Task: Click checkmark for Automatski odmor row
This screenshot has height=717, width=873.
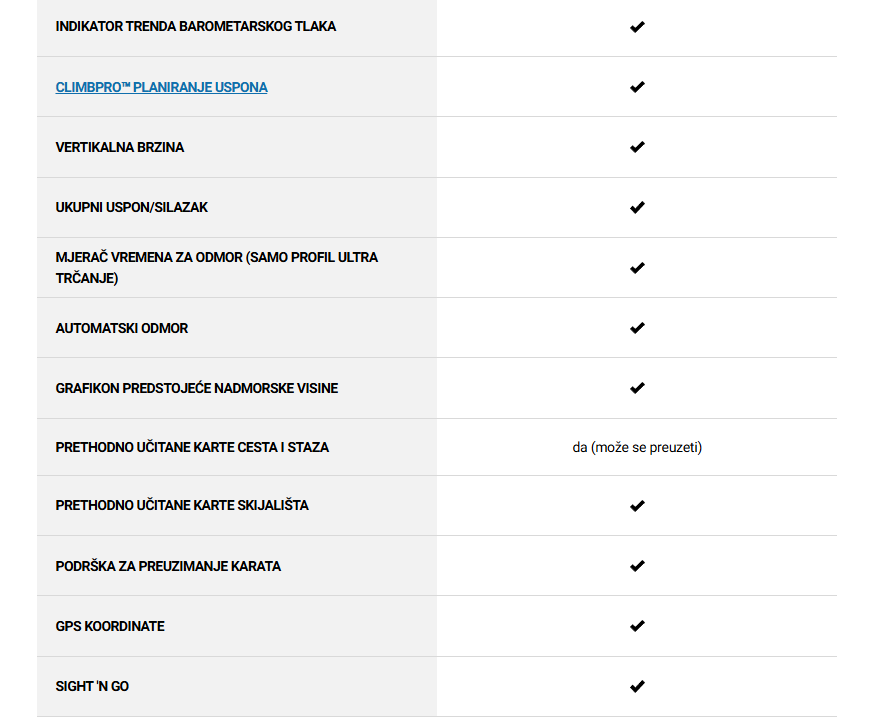Action: [637, 328]
